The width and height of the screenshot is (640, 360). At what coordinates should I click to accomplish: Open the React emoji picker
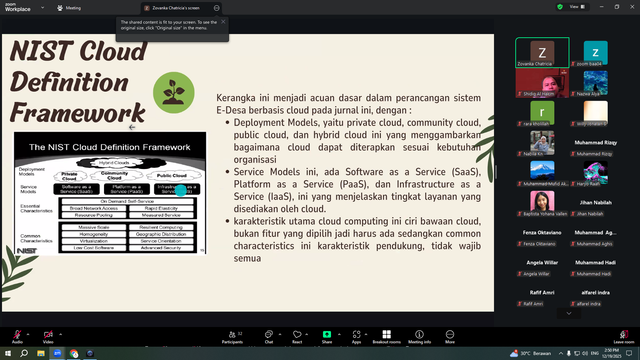(297, 337)
